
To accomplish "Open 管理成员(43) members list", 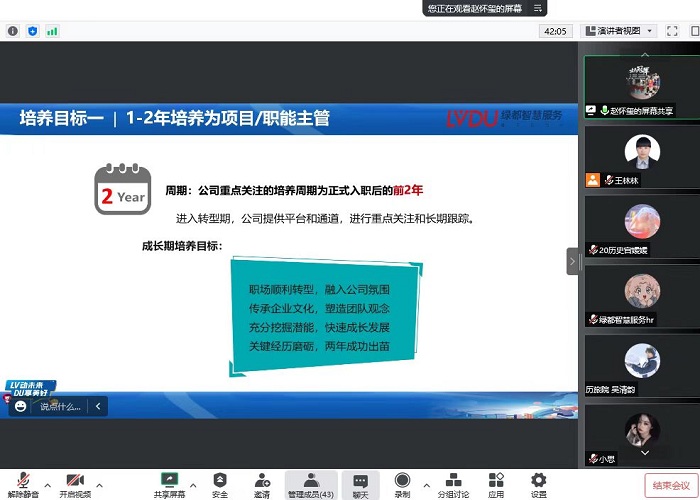I will coord(311,481).
